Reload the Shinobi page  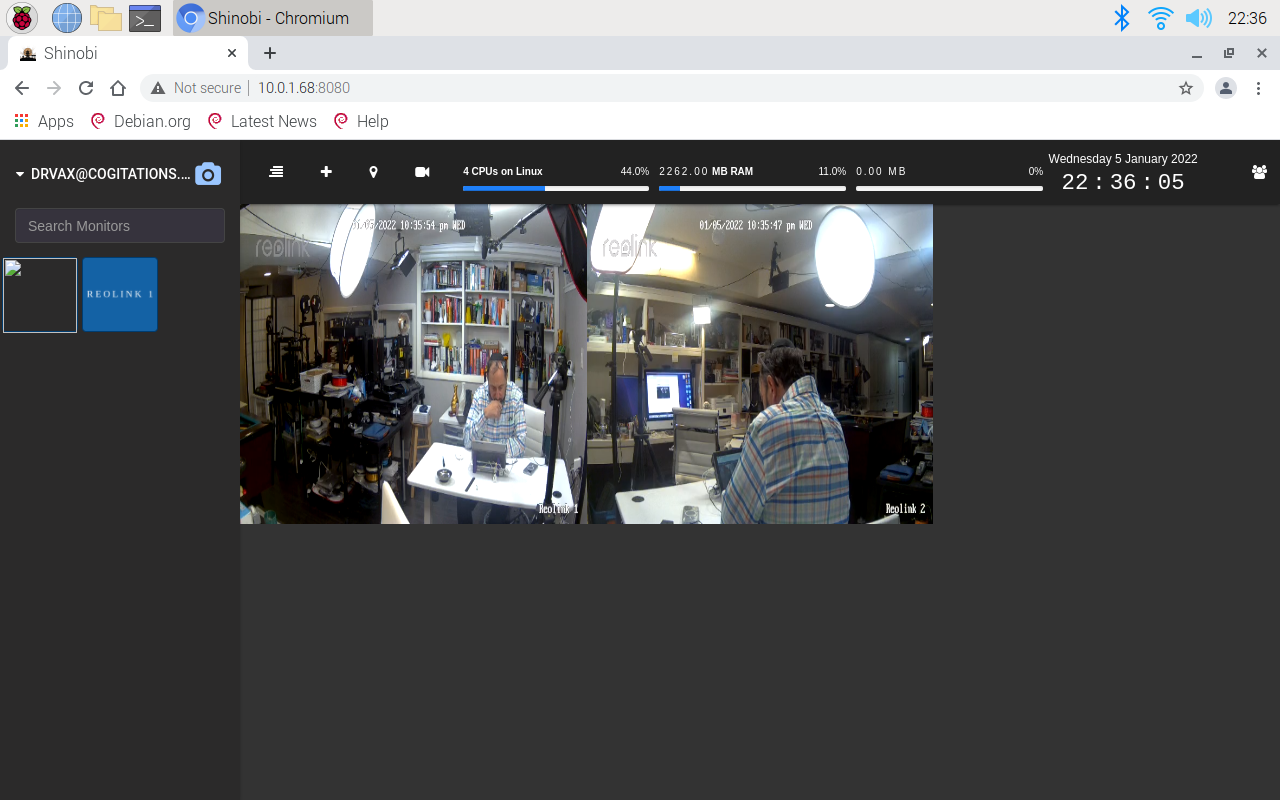[86, 88]
